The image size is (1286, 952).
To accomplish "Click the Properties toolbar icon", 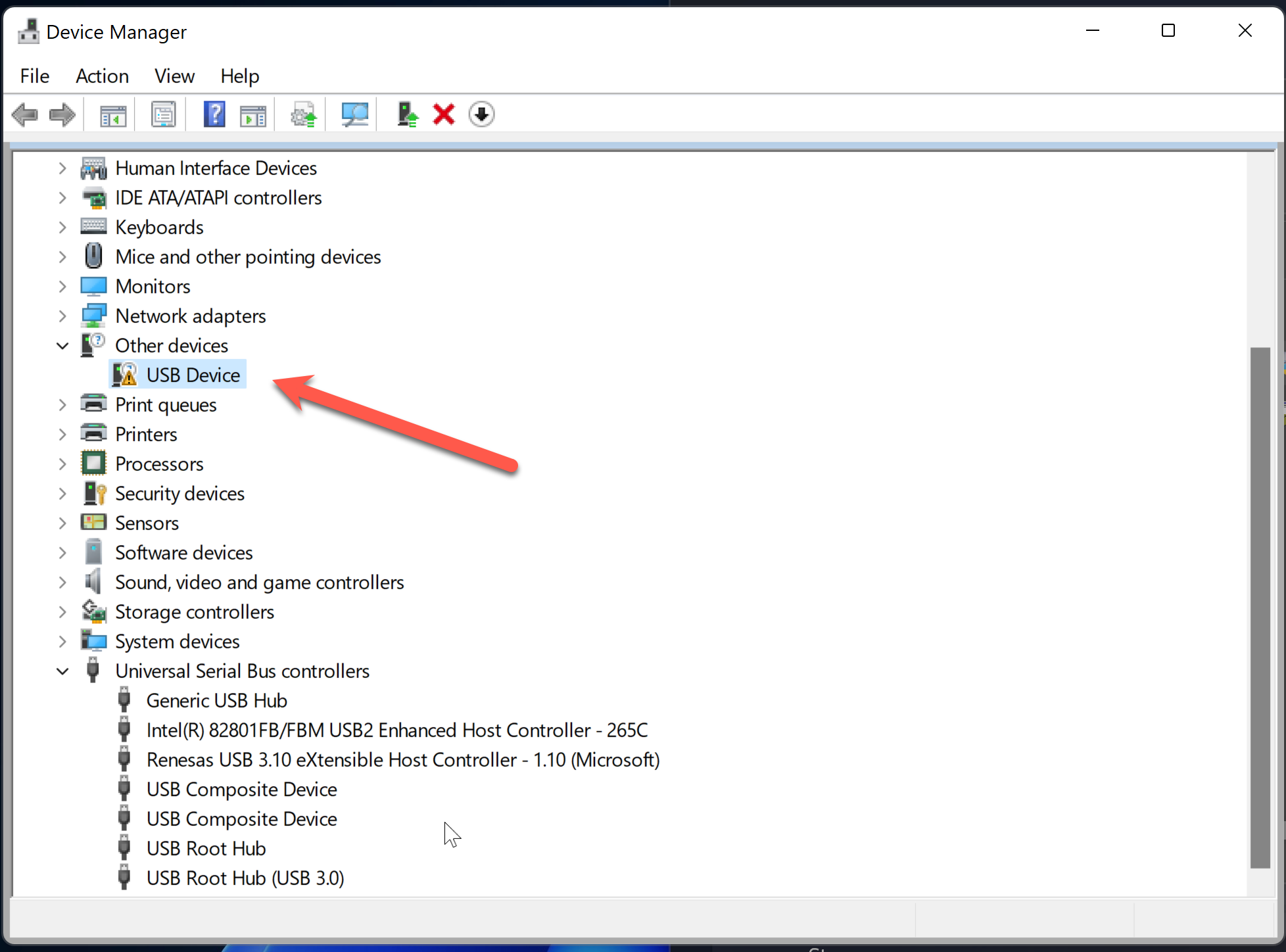I will pyautogui.click(x=163, y=115).
